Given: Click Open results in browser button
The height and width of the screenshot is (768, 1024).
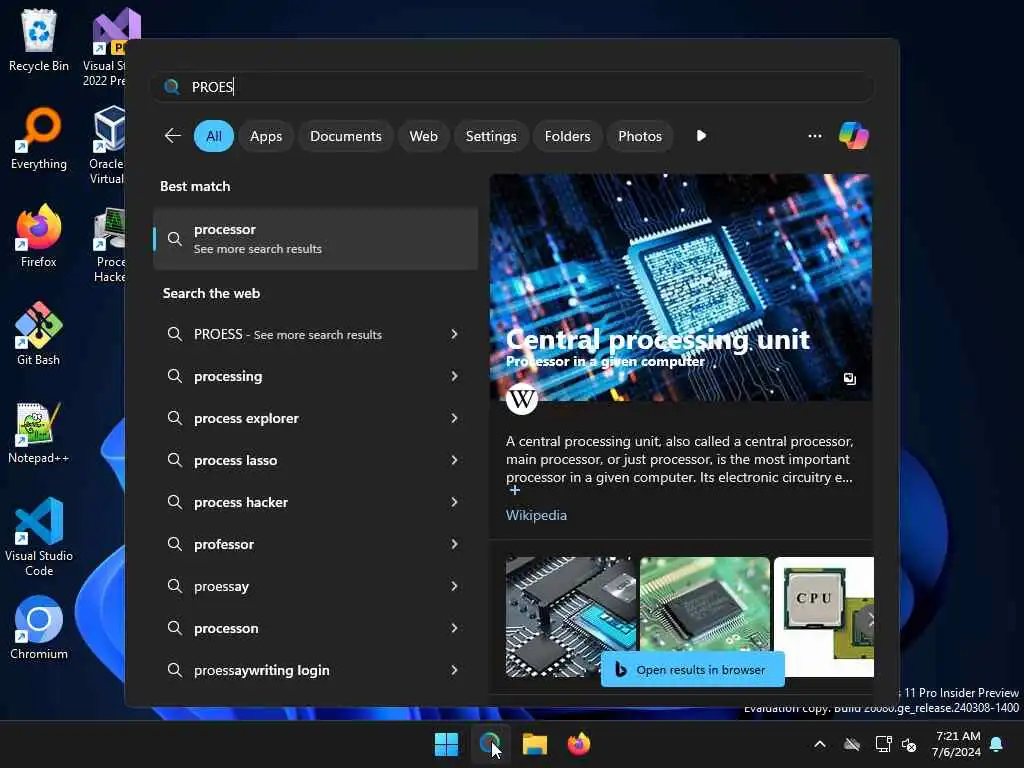Looking at the screenshot, I should [x=692, y=669].
